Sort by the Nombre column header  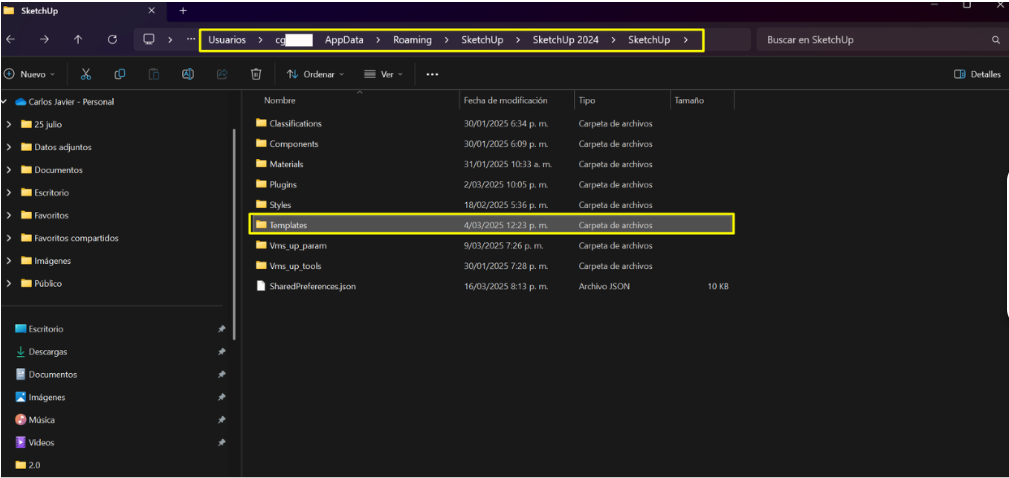coord(280,101)
